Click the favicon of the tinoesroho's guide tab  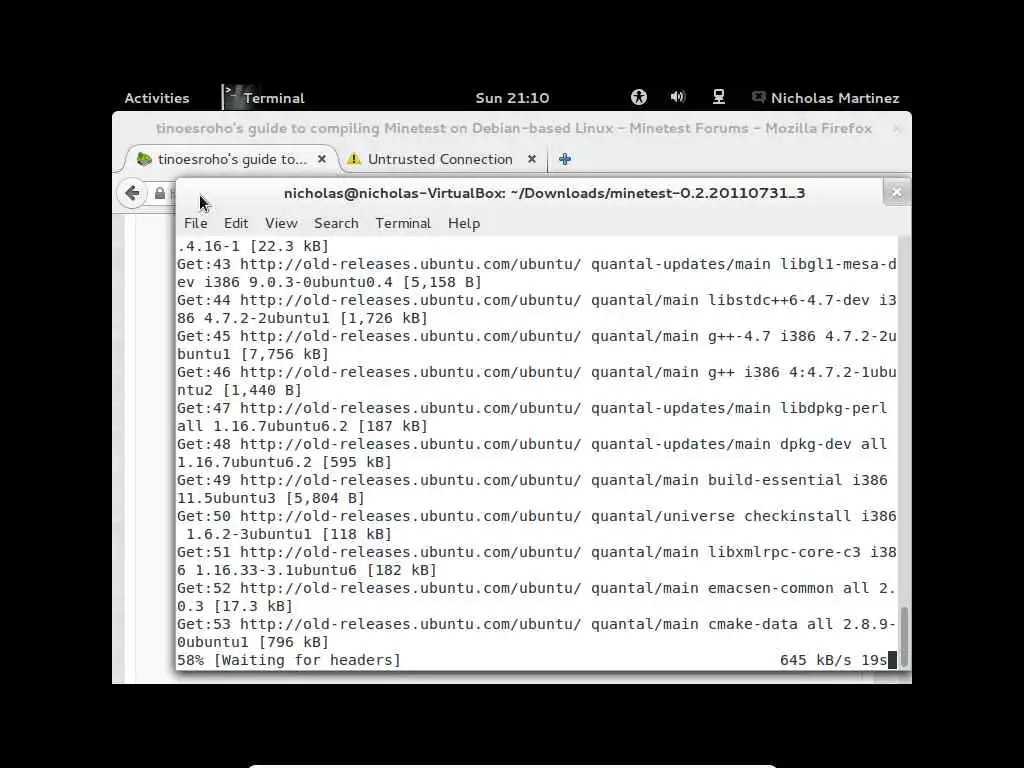[144, 159]
